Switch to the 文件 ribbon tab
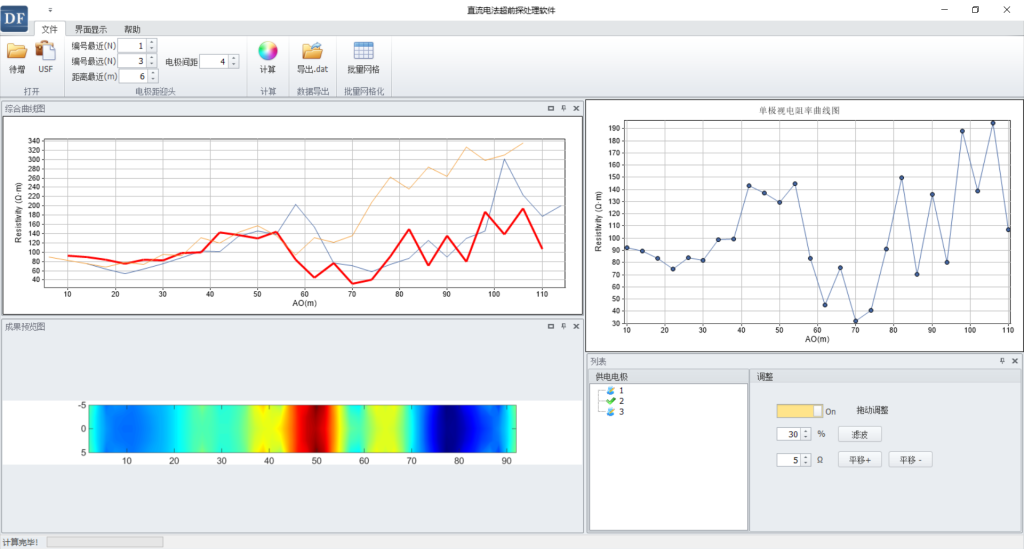Image resolution: width=1024 pixels, height=549 pixels. coord(50,29)
